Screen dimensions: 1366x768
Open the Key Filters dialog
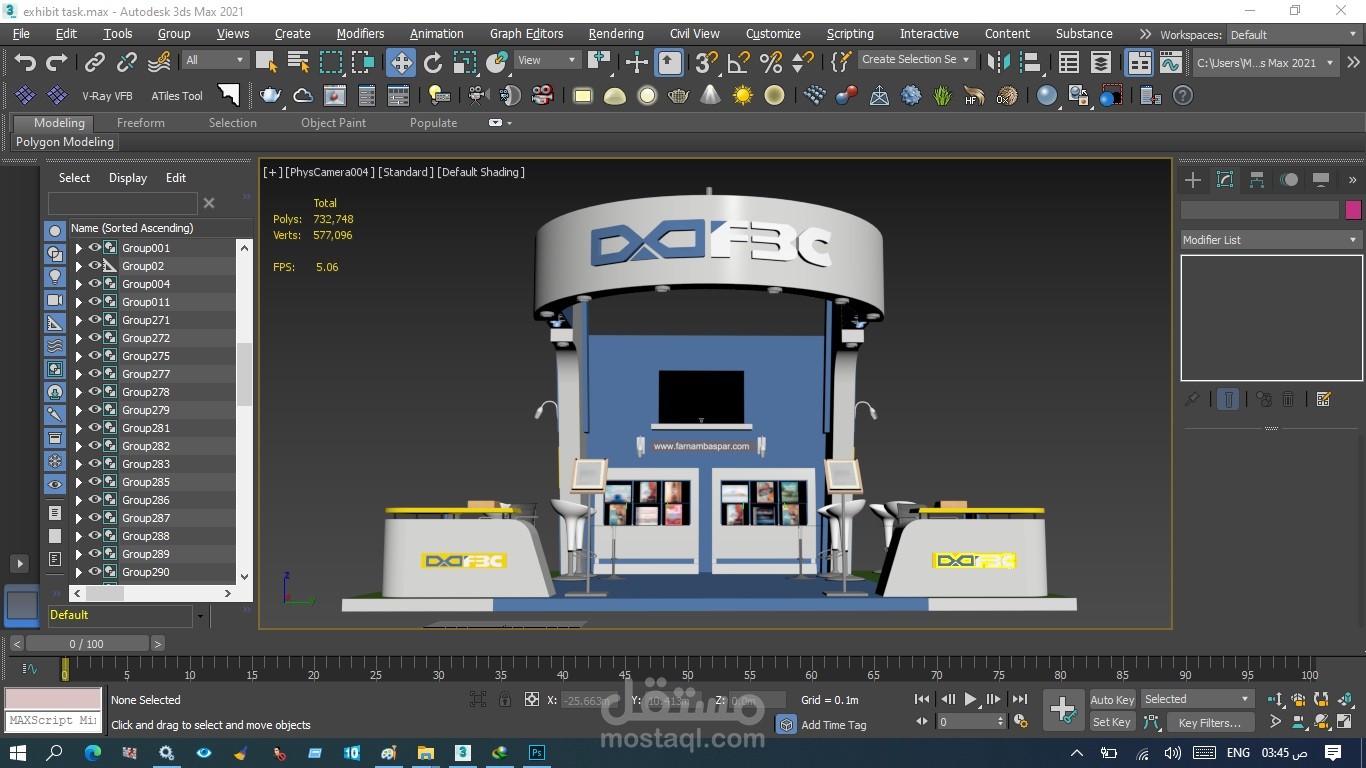pos(1210,722)
